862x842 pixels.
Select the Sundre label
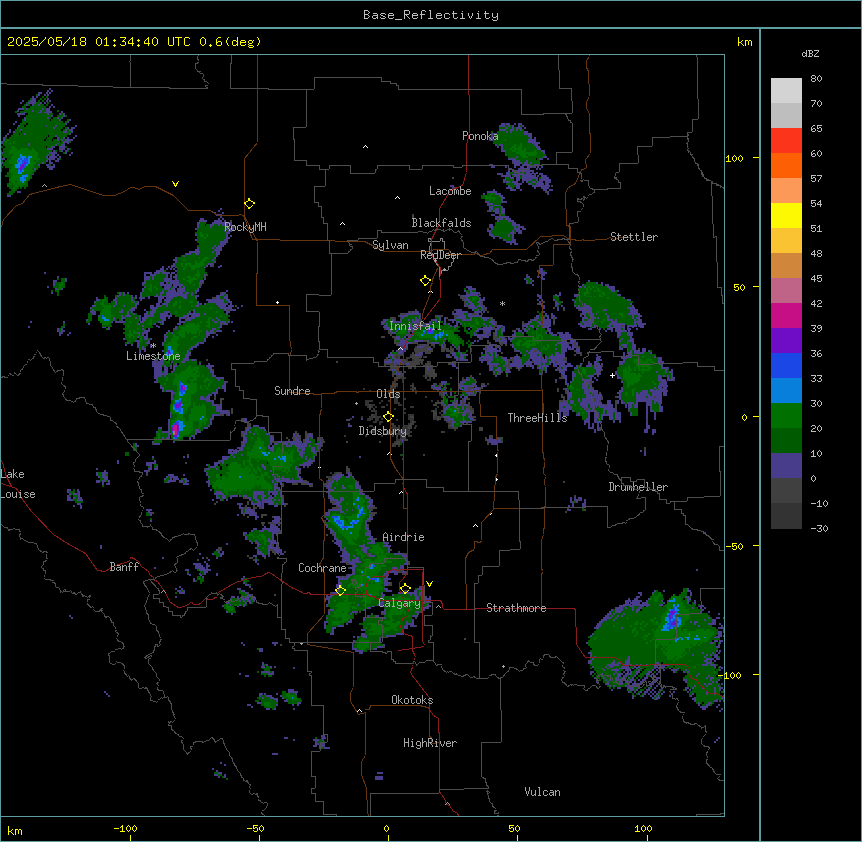pos(292,391)
